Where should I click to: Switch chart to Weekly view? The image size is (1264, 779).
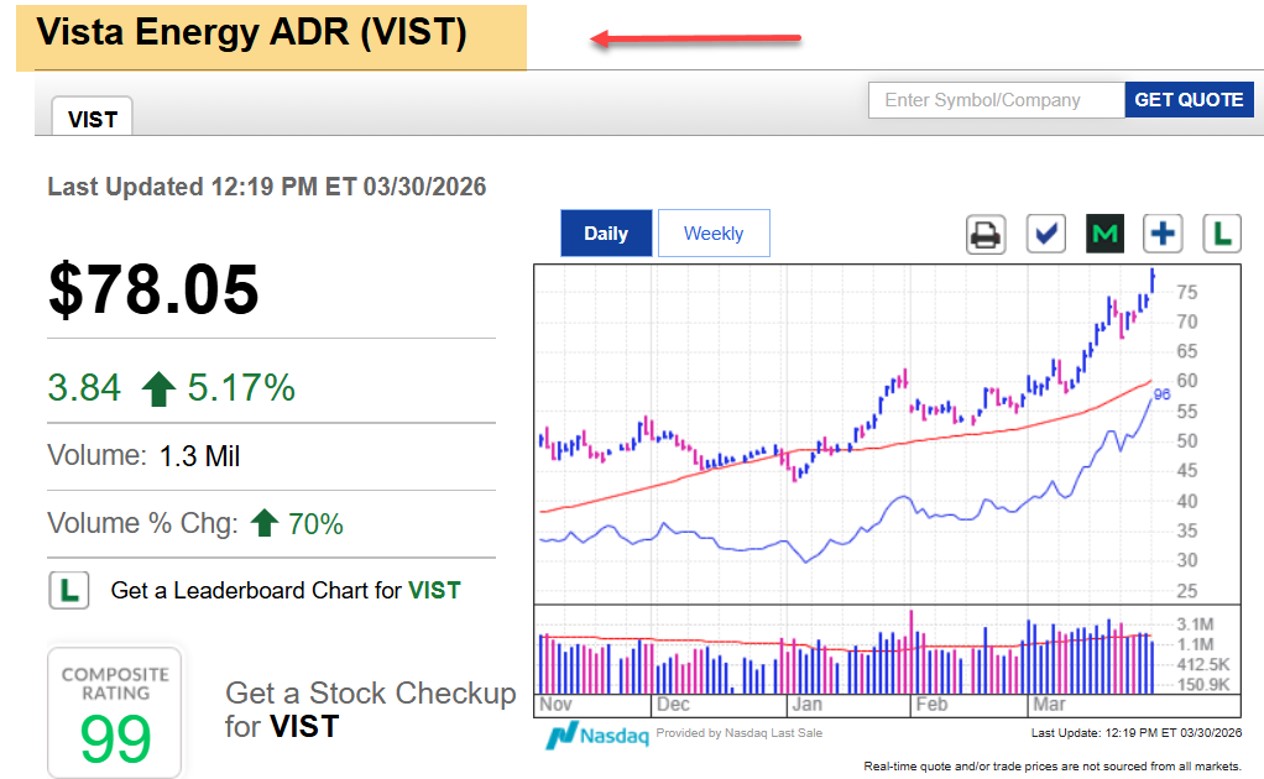[713, 233]
